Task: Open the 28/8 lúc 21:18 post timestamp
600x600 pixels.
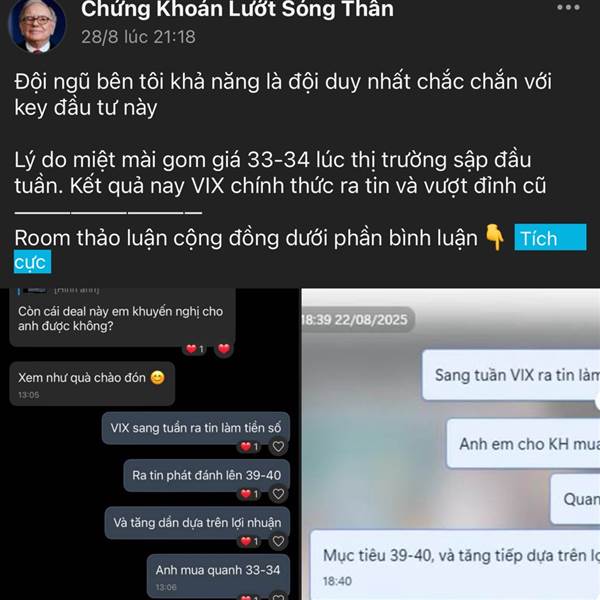Action: (138, 37)
